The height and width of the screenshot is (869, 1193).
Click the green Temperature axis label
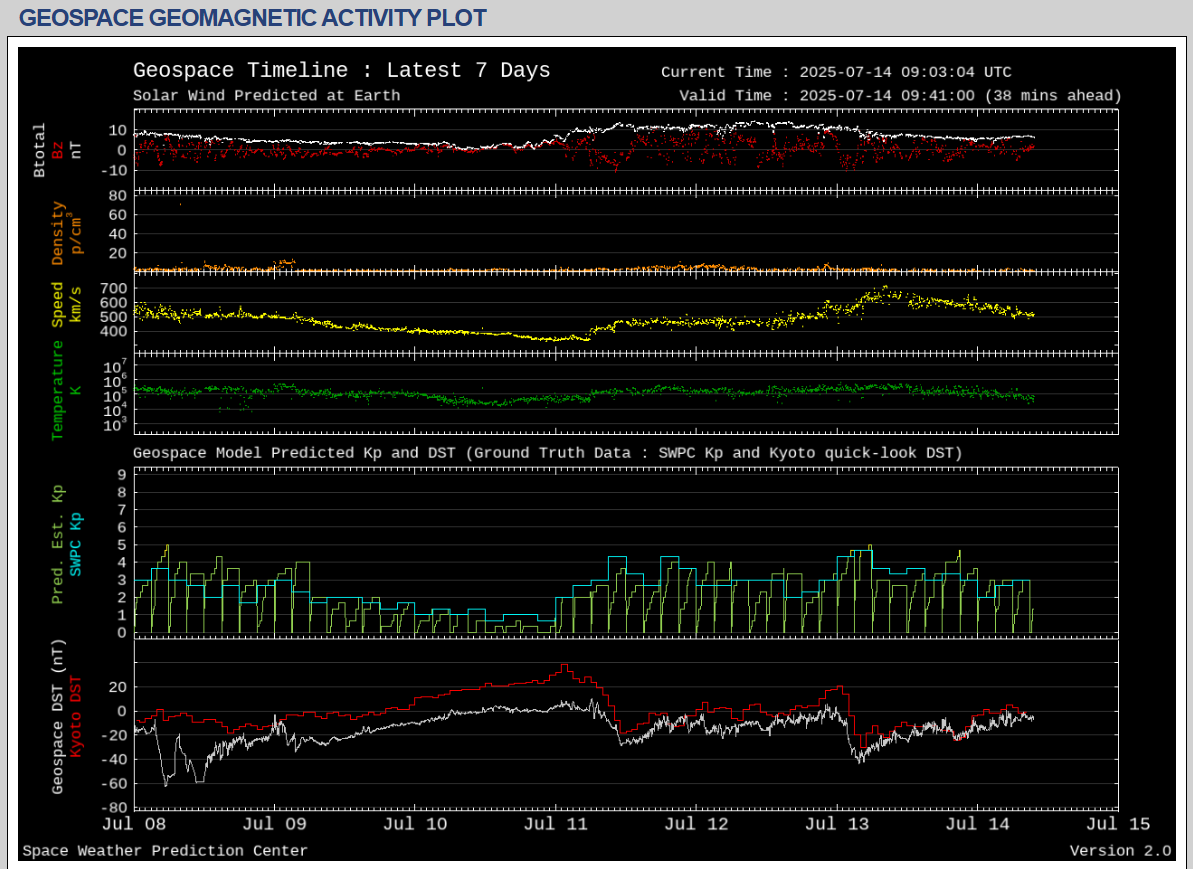click(58, 389)
